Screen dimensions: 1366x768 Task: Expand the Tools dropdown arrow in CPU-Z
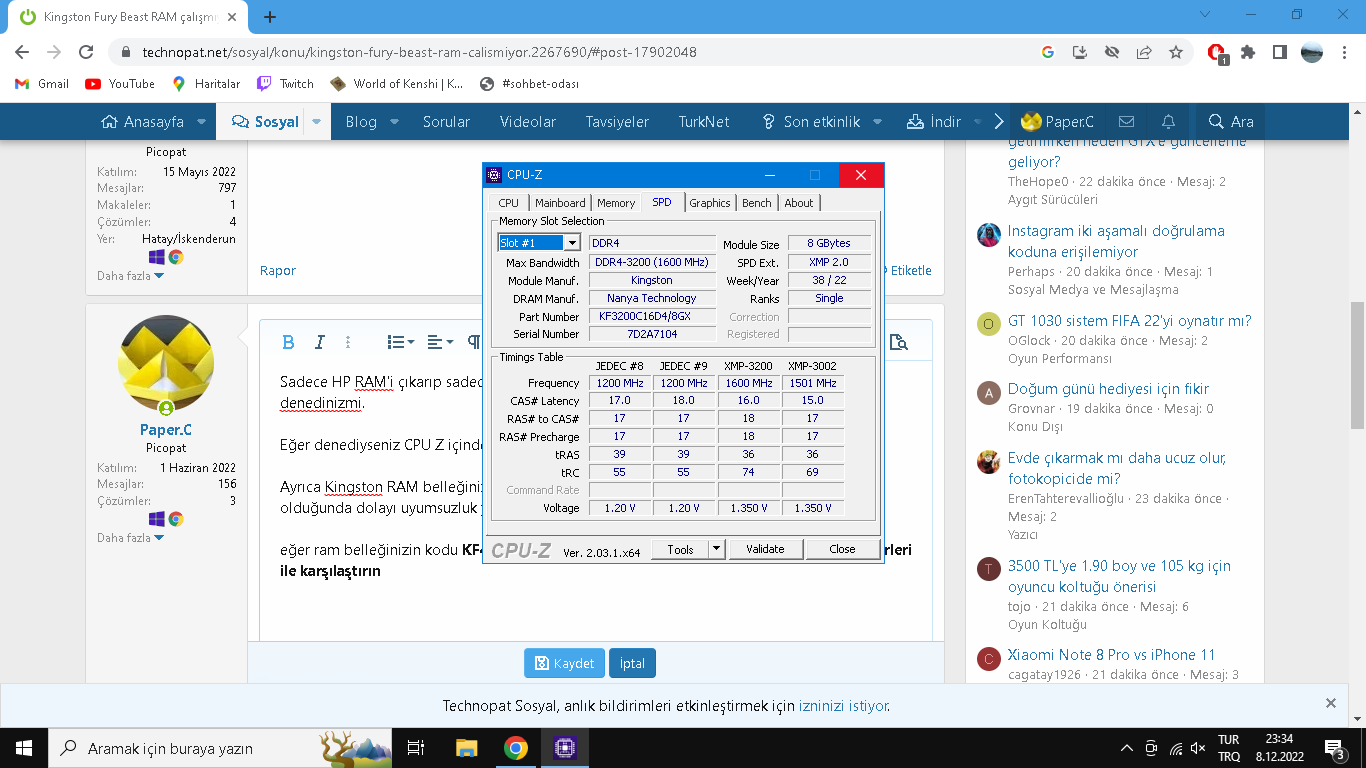[x=716, y=549]
